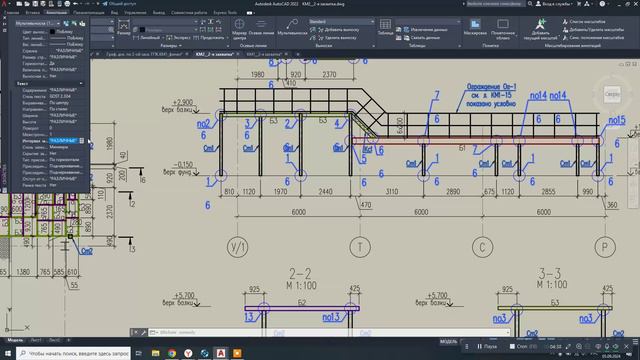Switch to KM2_2-я захватка* drawing tab

click(x=214, y=54)
